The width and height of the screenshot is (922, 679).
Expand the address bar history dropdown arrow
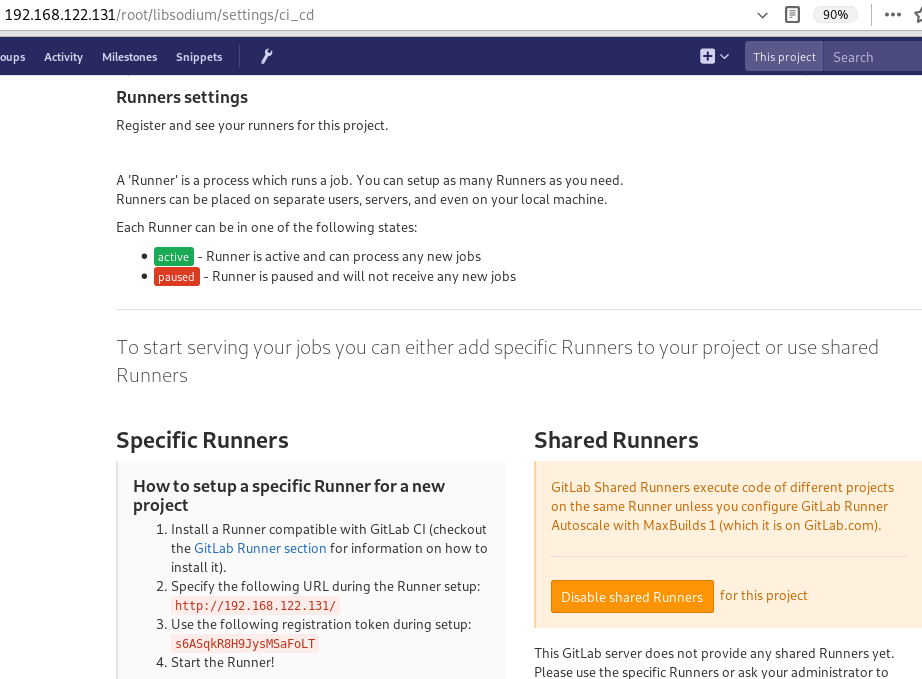pos(763,15)
